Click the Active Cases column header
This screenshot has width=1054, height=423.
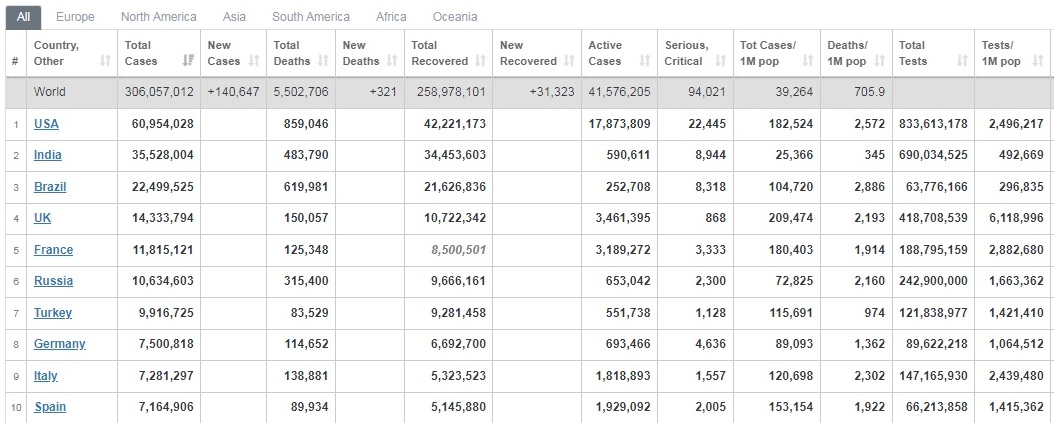click(x=619, y=53)
